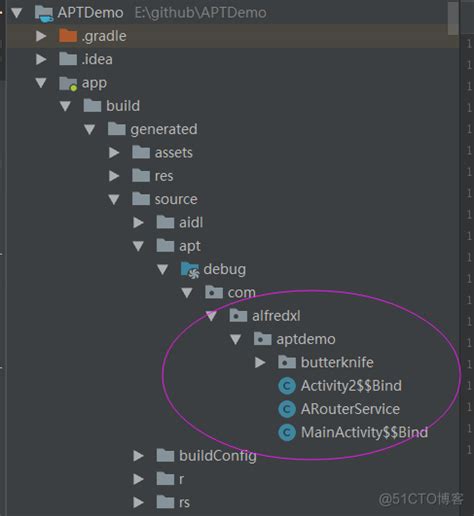The height and width of the screenshot is (516, 474).
Task: Click the butterknife package icon
Action: pyautogui.click(x=287, y=362)
